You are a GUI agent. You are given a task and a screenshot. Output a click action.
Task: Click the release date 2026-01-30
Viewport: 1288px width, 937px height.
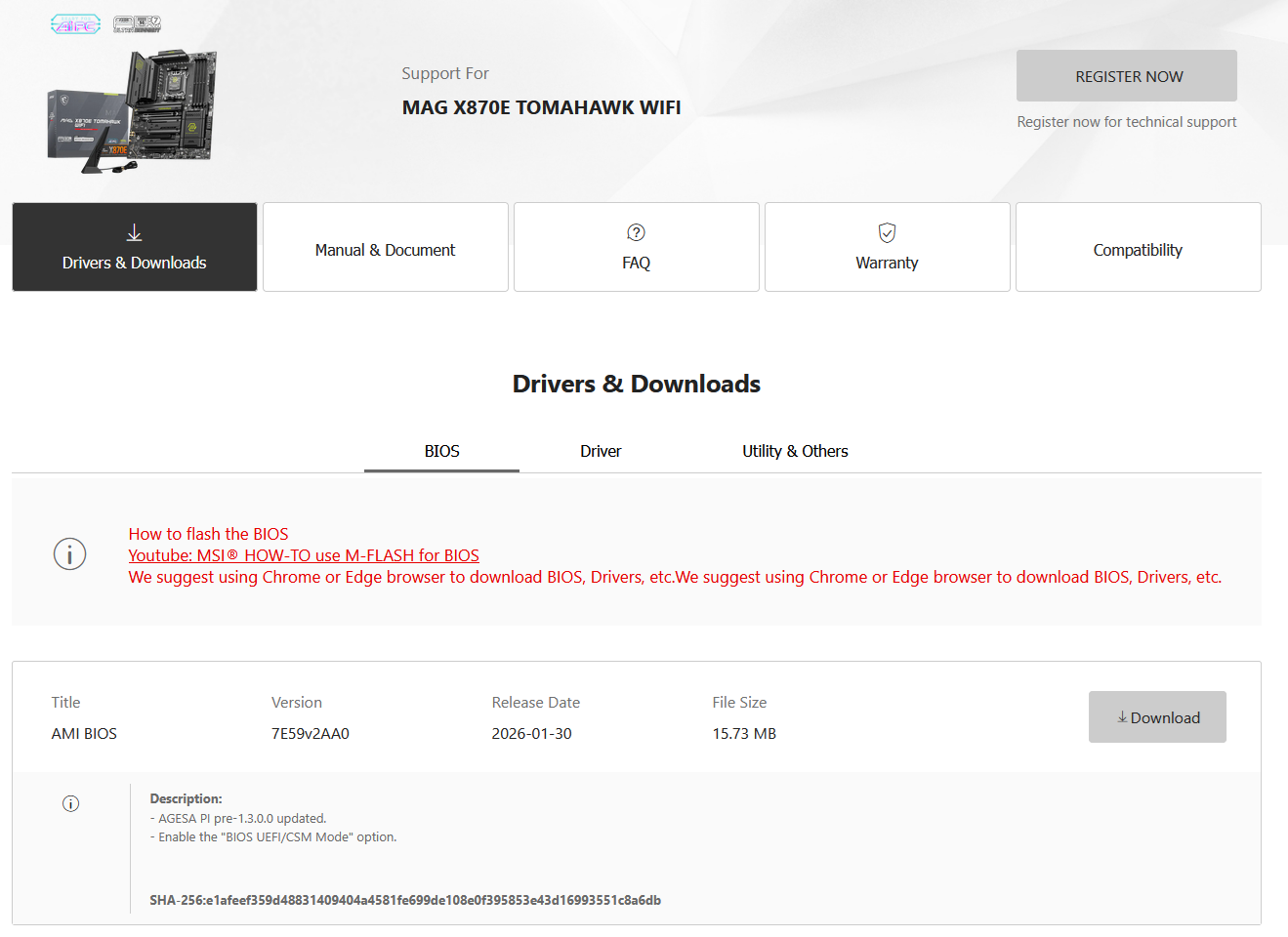532,734
